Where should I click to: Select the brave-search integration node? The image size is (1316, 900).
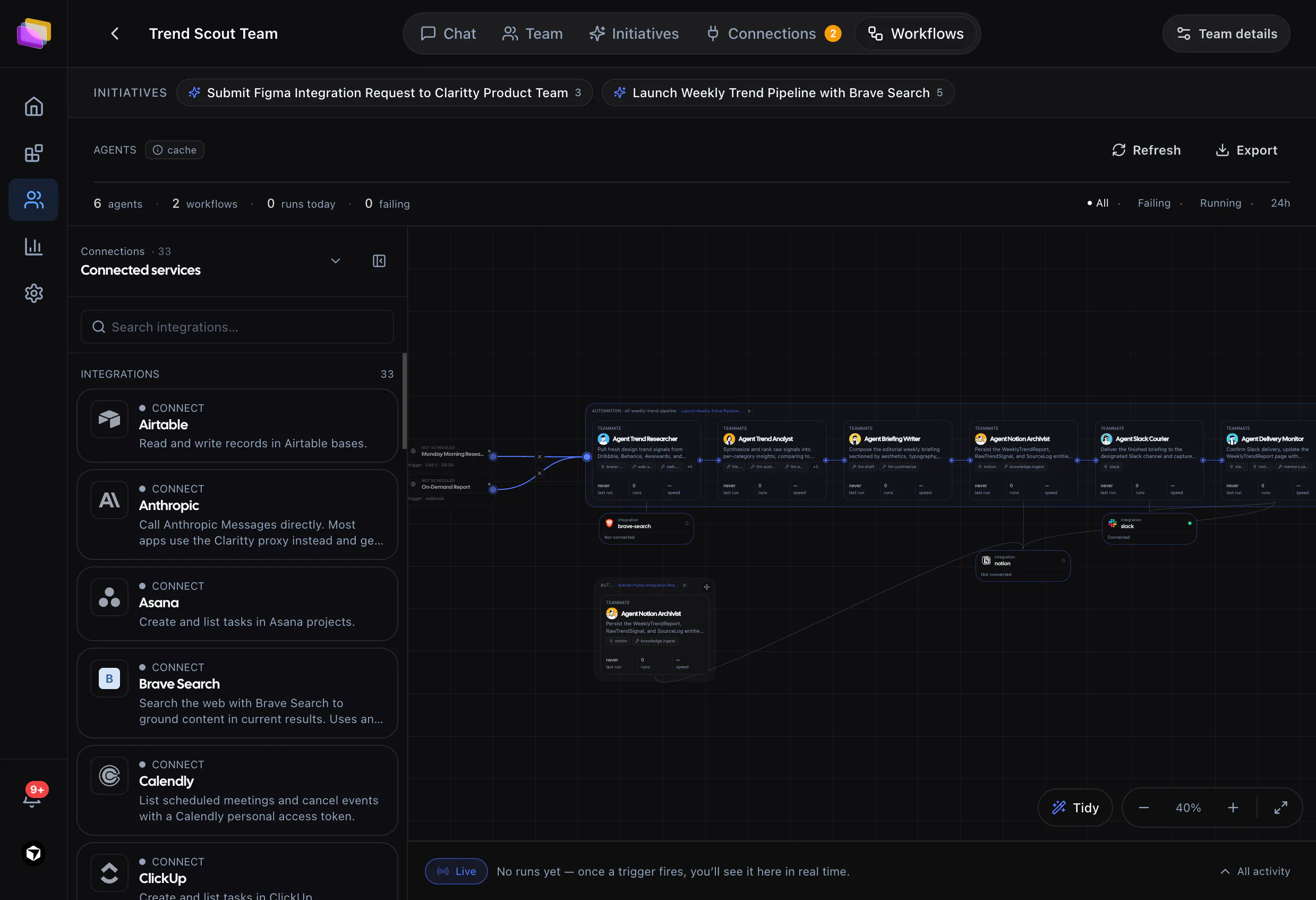[646, 529]
